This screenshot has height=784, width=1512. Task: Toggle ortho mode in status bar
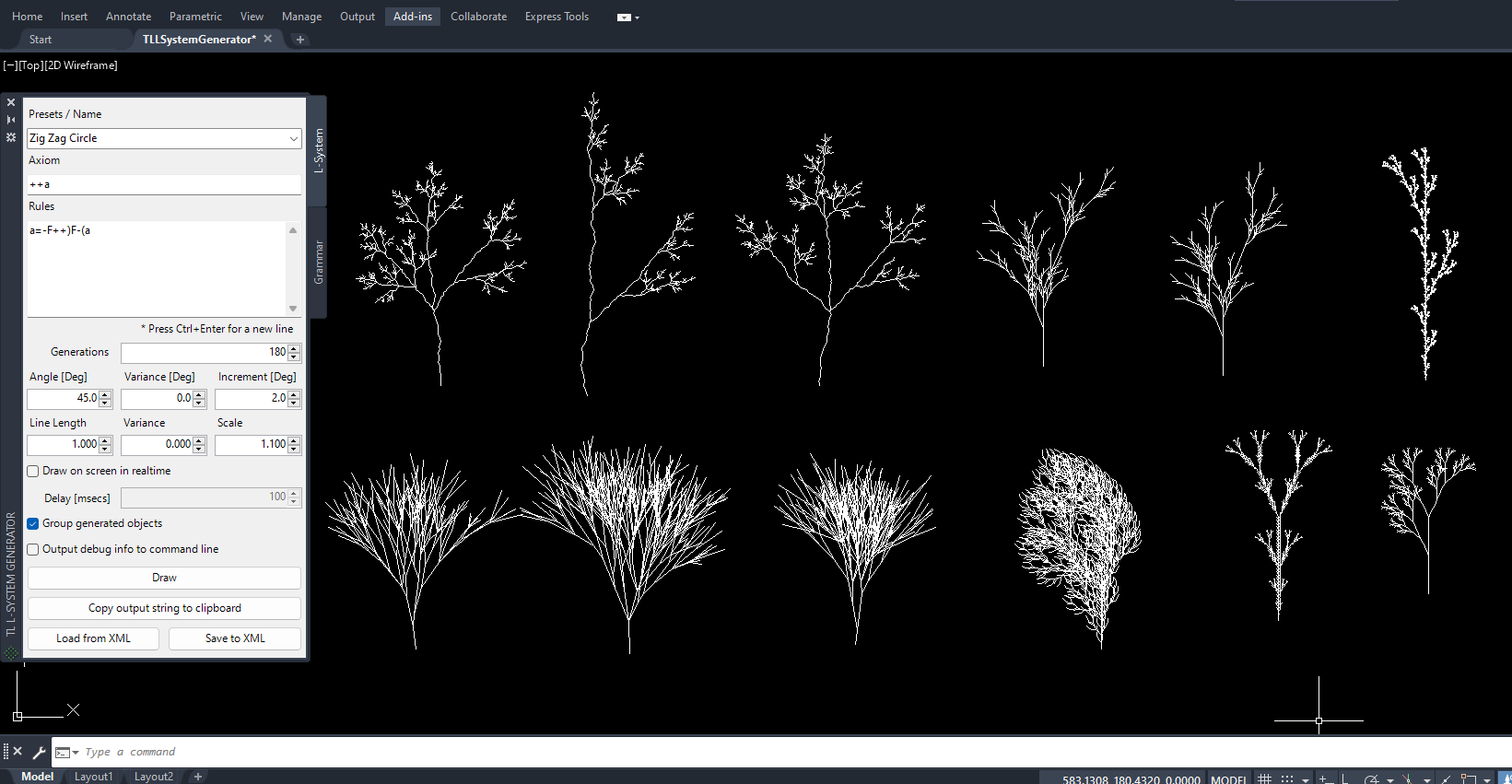1345,779
